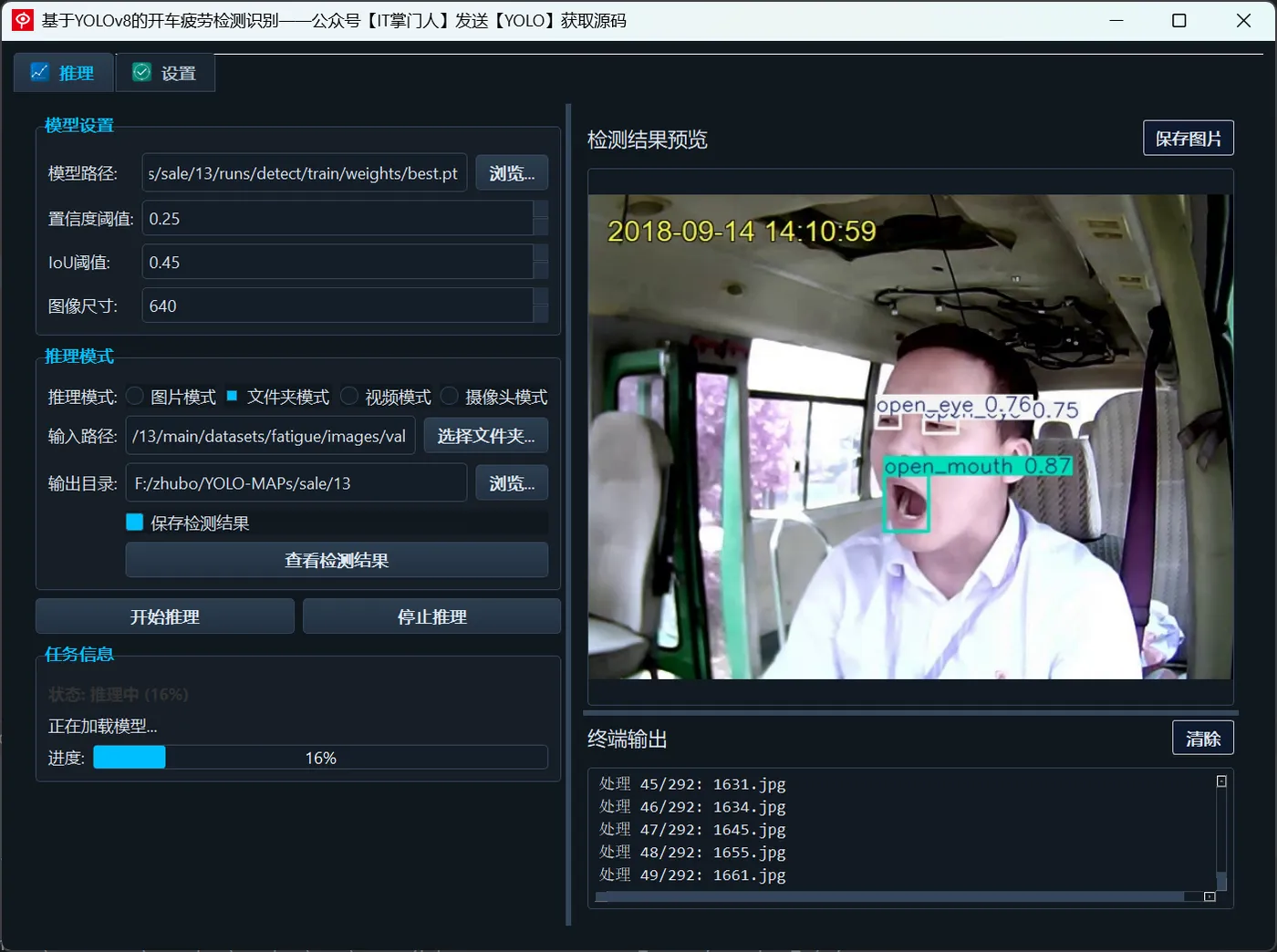1277x952 pixels.
Task: Click the 图像尺寸 field showing 640
Action: pos(337,306)
